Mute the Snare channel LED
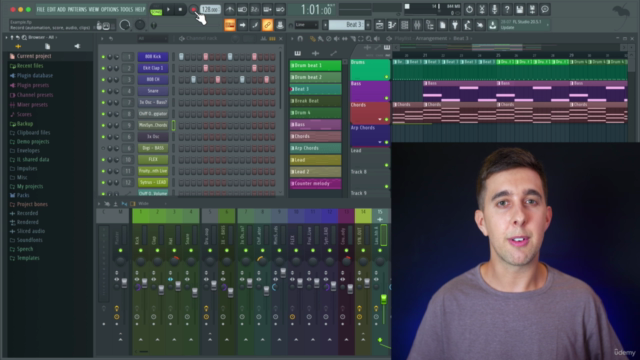 [103, 91]
